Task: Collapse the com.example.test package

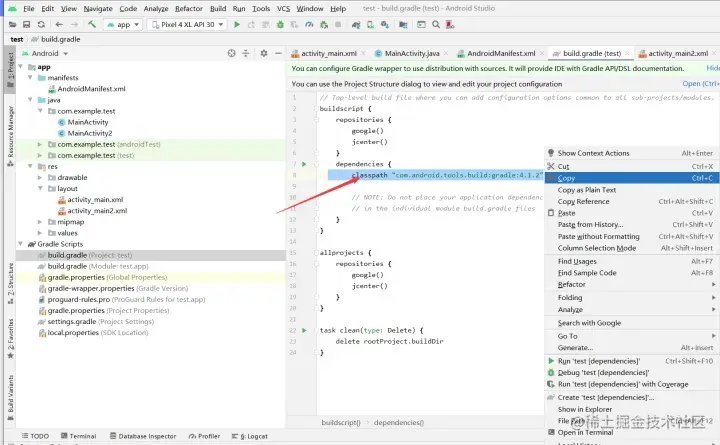Action: coord(40,111)
